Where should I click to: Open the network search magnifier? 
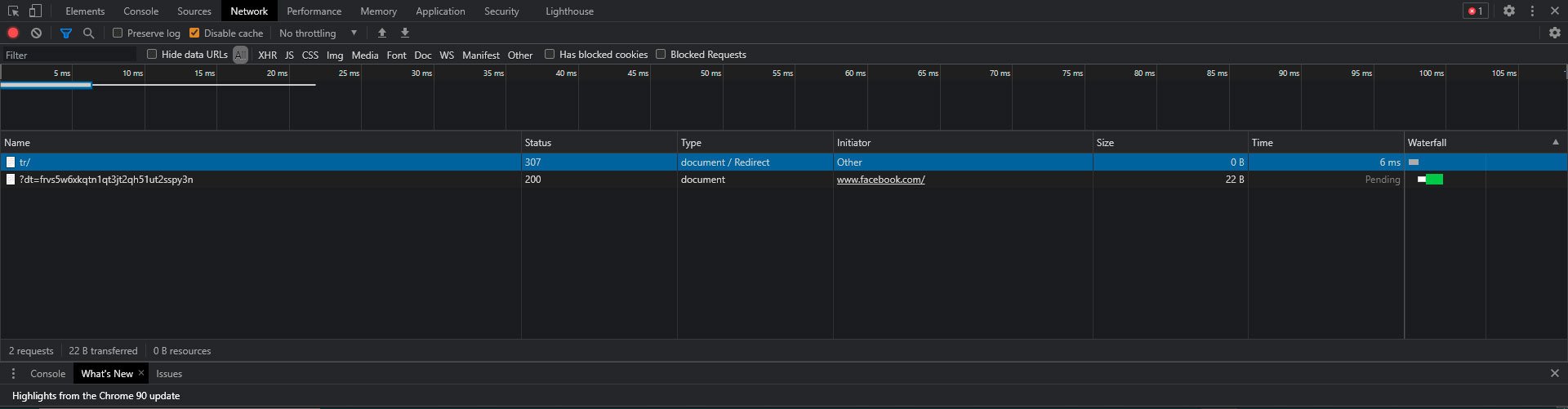click(x=89, y=33)
